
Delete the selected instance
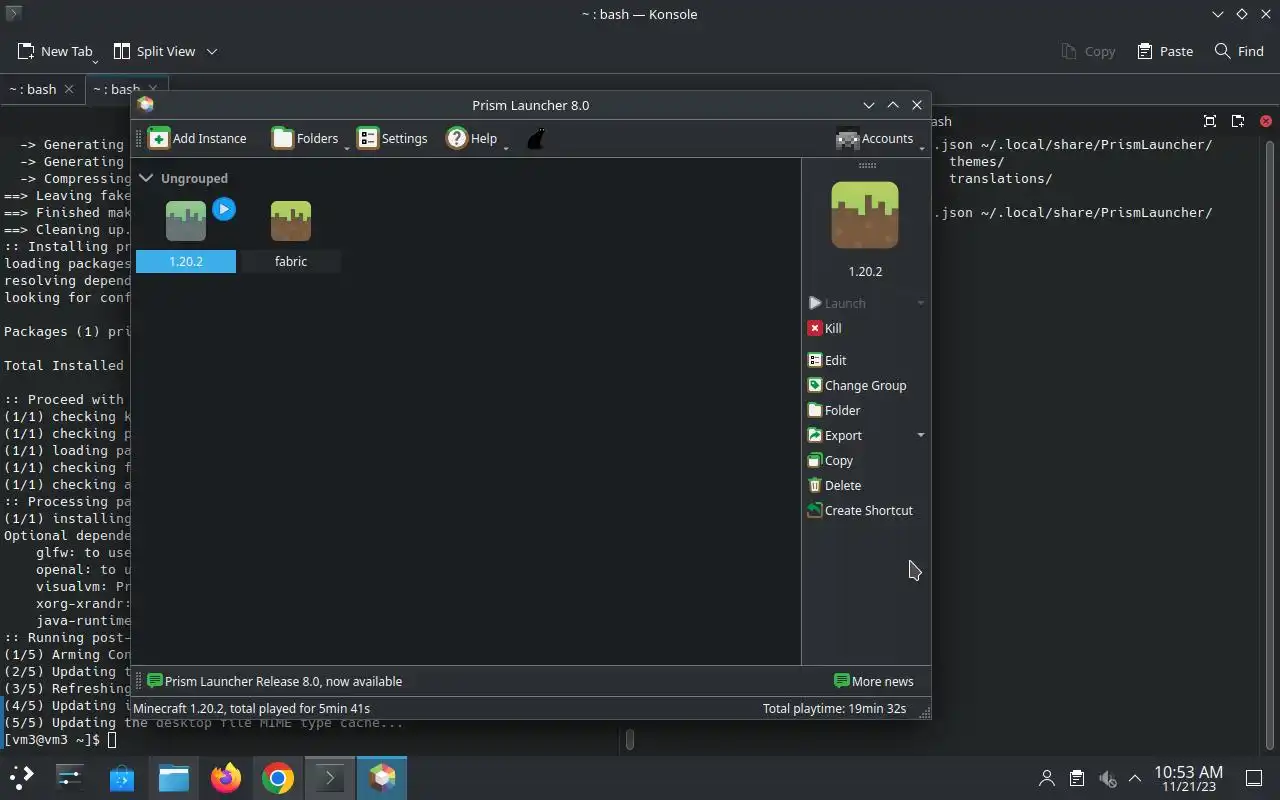pyautogui.click(x=834, y=485)
